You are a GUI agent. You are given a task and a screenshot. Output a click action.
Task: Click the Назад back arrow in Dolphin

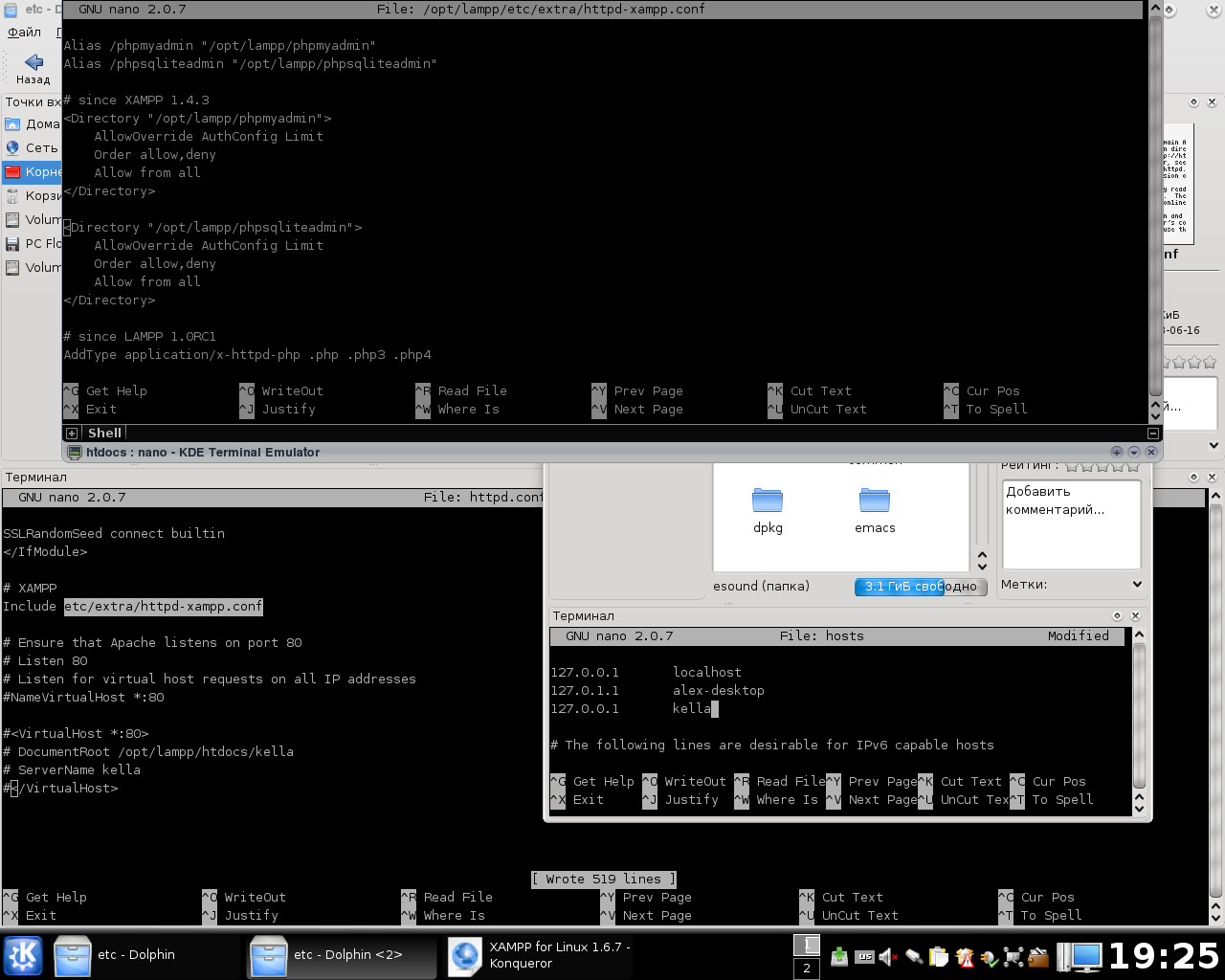[x=33, y=69]
